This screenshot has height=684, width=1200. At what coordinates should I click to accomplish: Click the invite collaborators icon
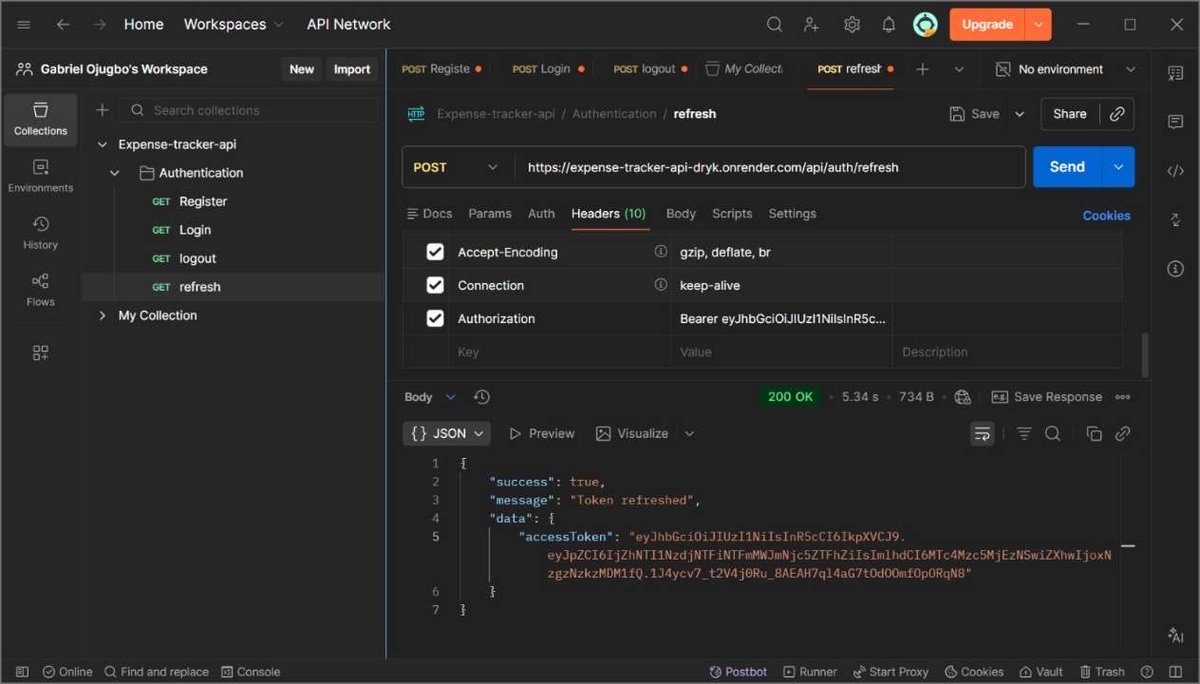pyautogui.click(x=812, y=24)
